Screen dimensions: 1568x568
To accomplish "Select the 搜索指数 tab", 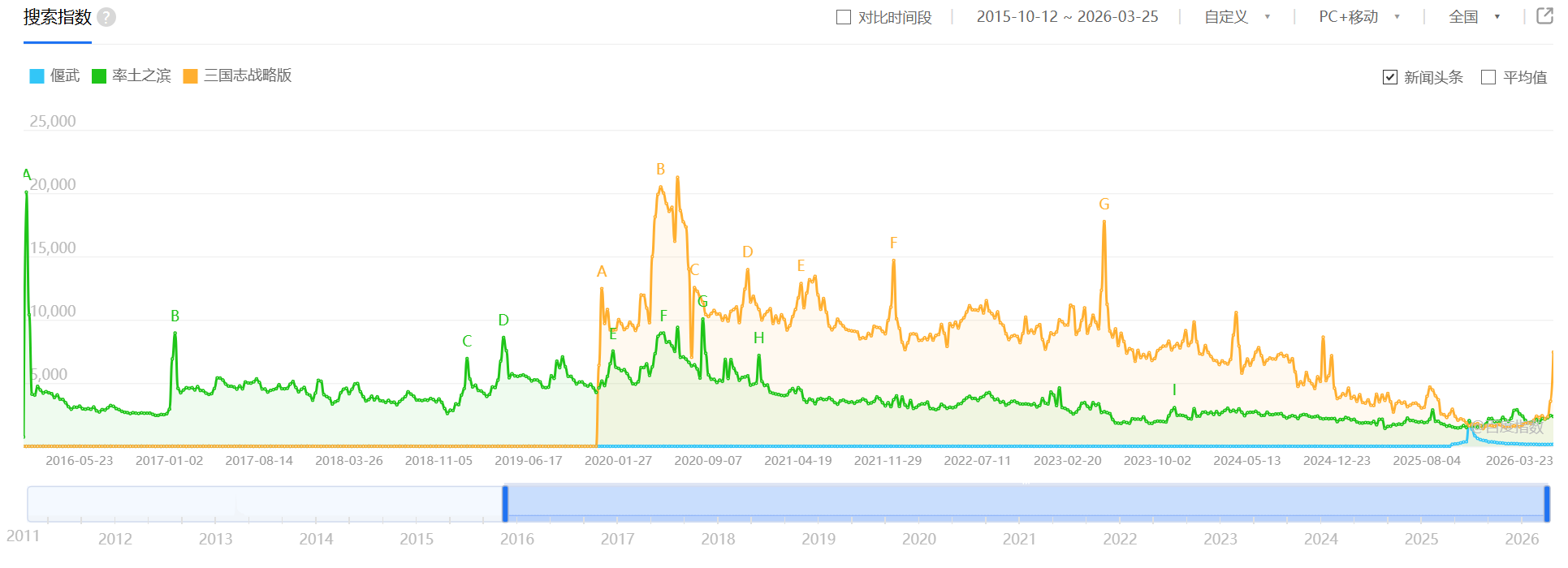I will coord(57,17).
